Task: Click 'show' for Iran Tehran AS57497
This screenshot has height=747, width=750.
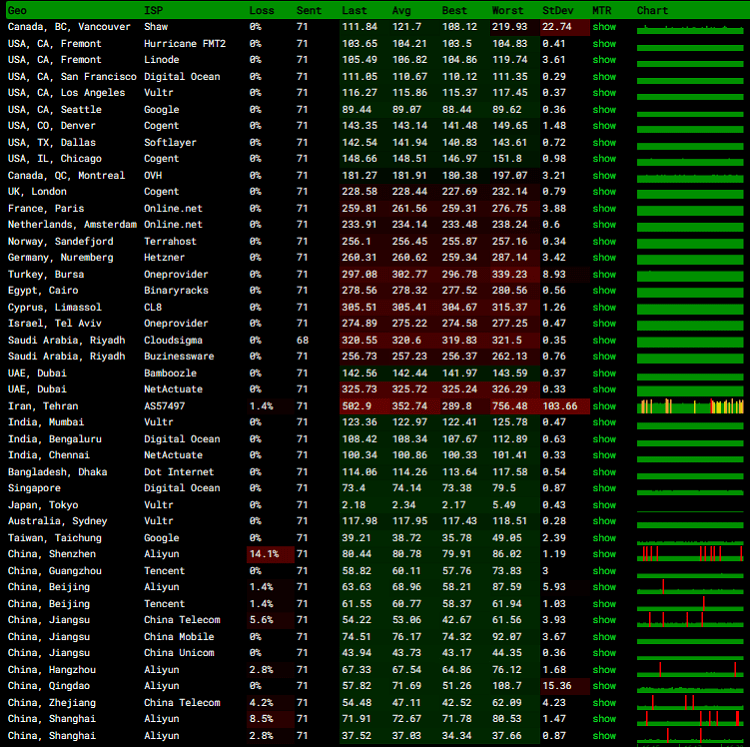Action: (604, 406)
